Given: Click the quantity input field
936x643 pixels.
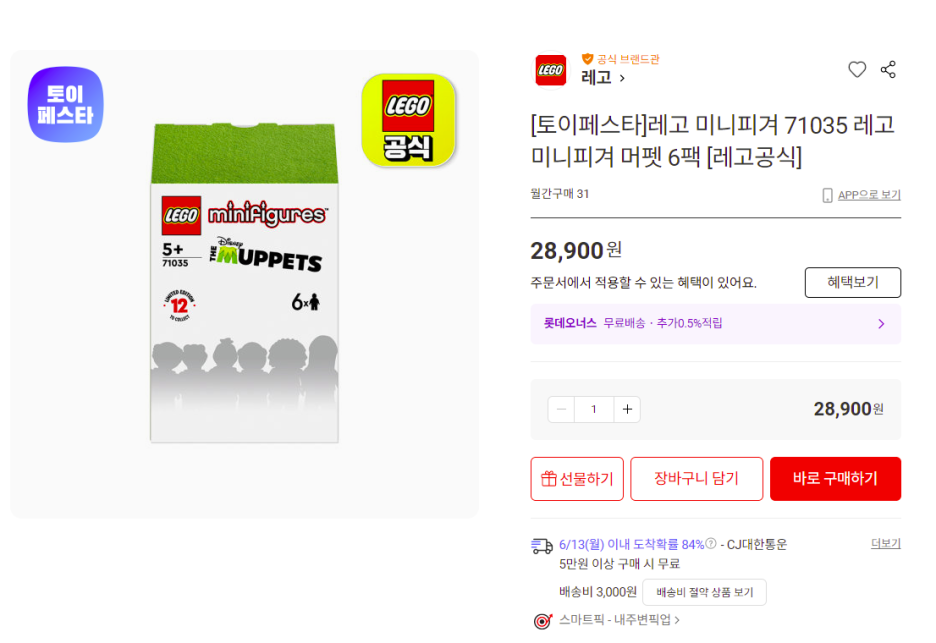Looking at the screenshot, I should pos(594,409).
